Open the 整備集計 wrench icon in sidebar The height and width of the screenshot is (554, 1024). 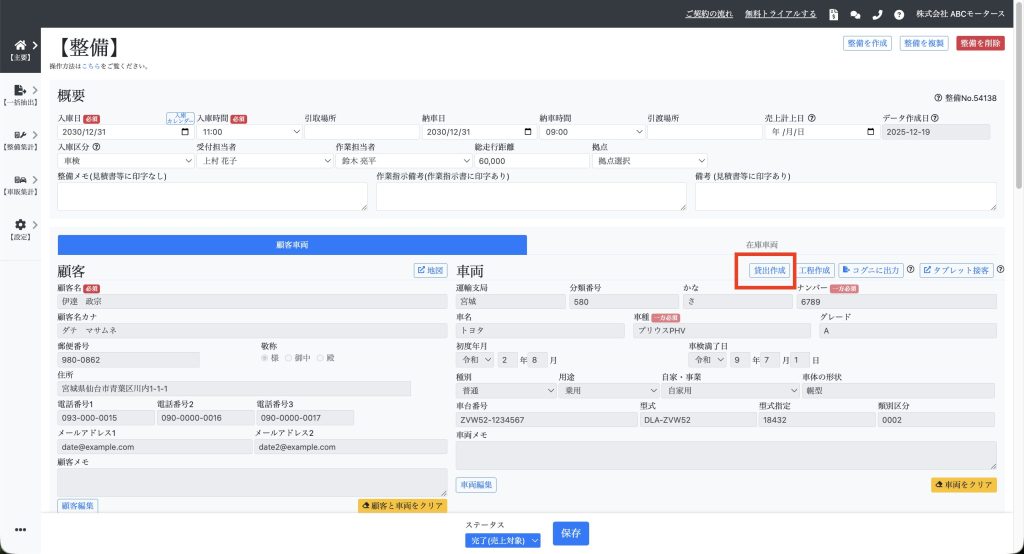[20, 134]
